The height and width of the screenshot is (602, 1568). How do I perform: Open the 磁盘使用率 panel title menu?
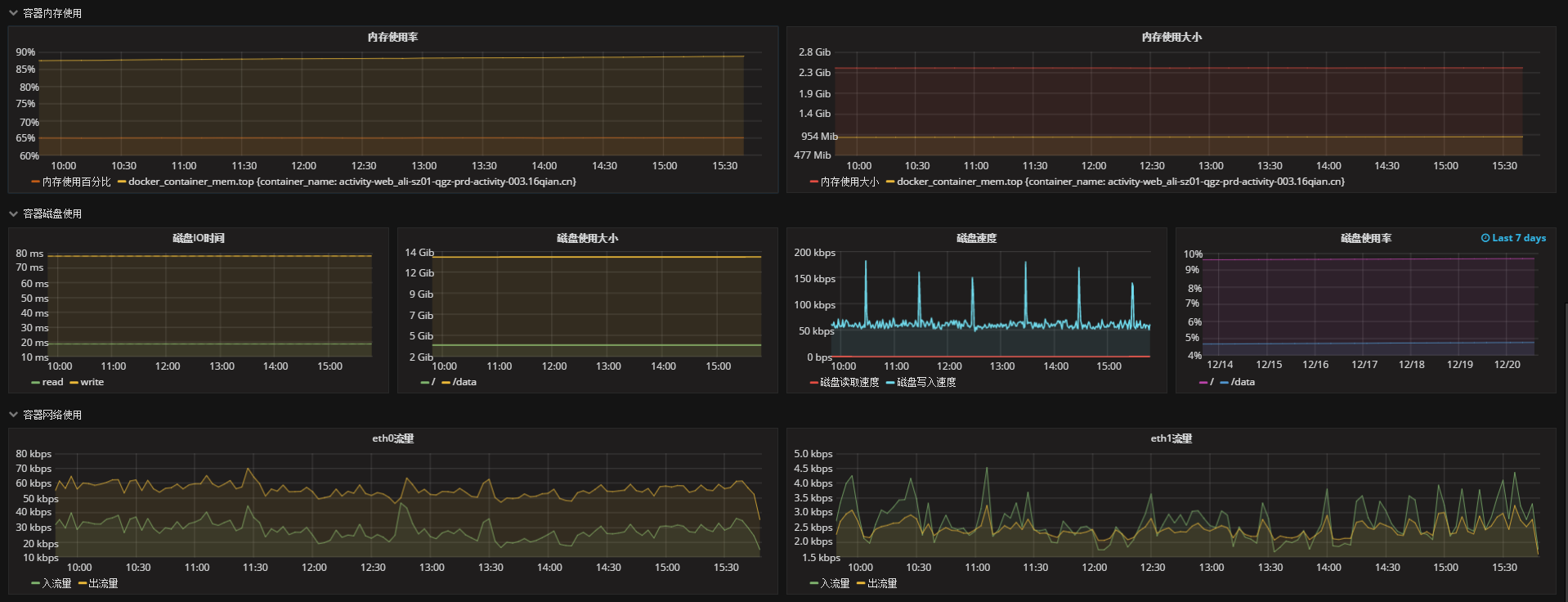pyautogui.click(x=1366, y=238)
